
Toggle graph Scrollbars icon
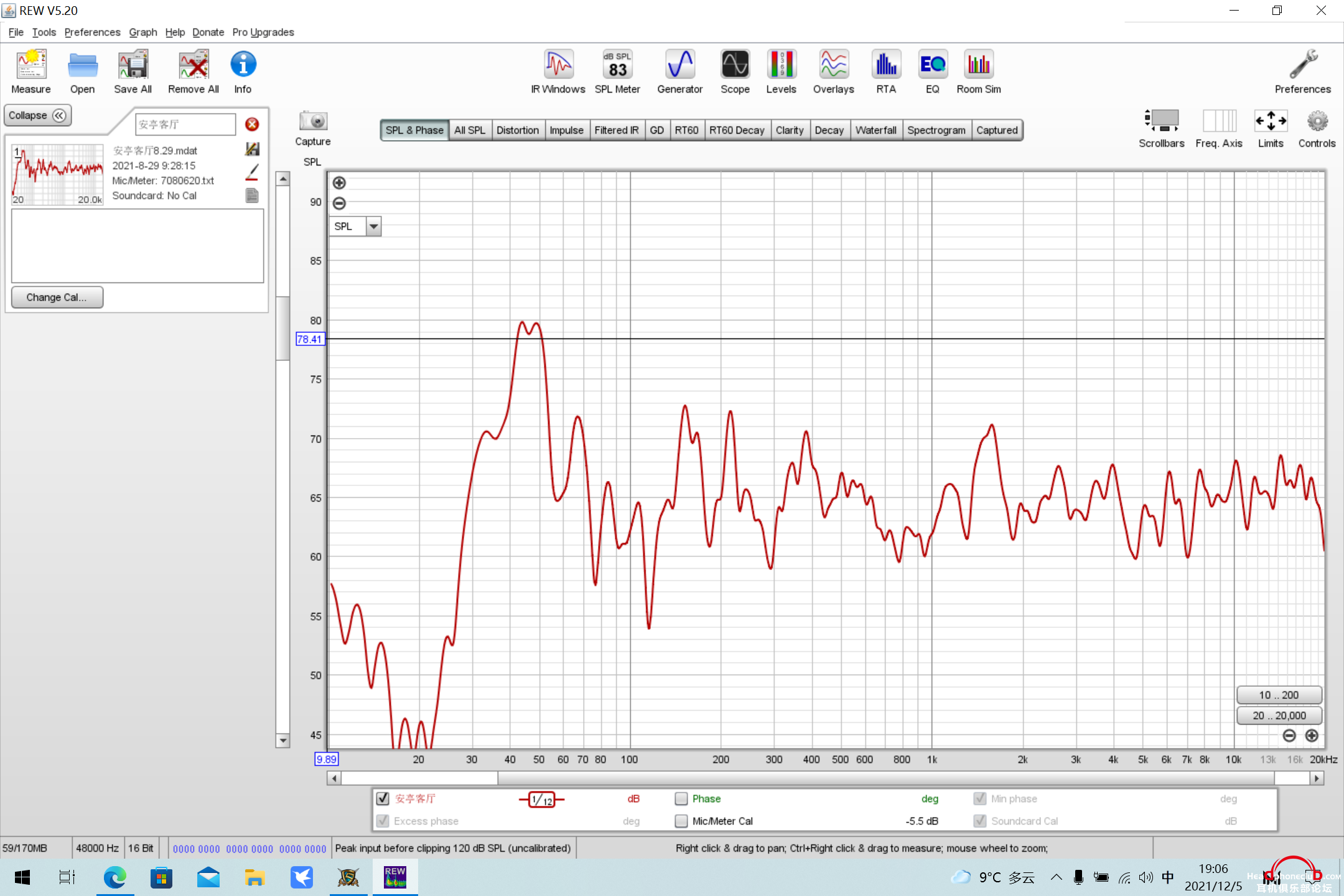[x=1161, y=121]
